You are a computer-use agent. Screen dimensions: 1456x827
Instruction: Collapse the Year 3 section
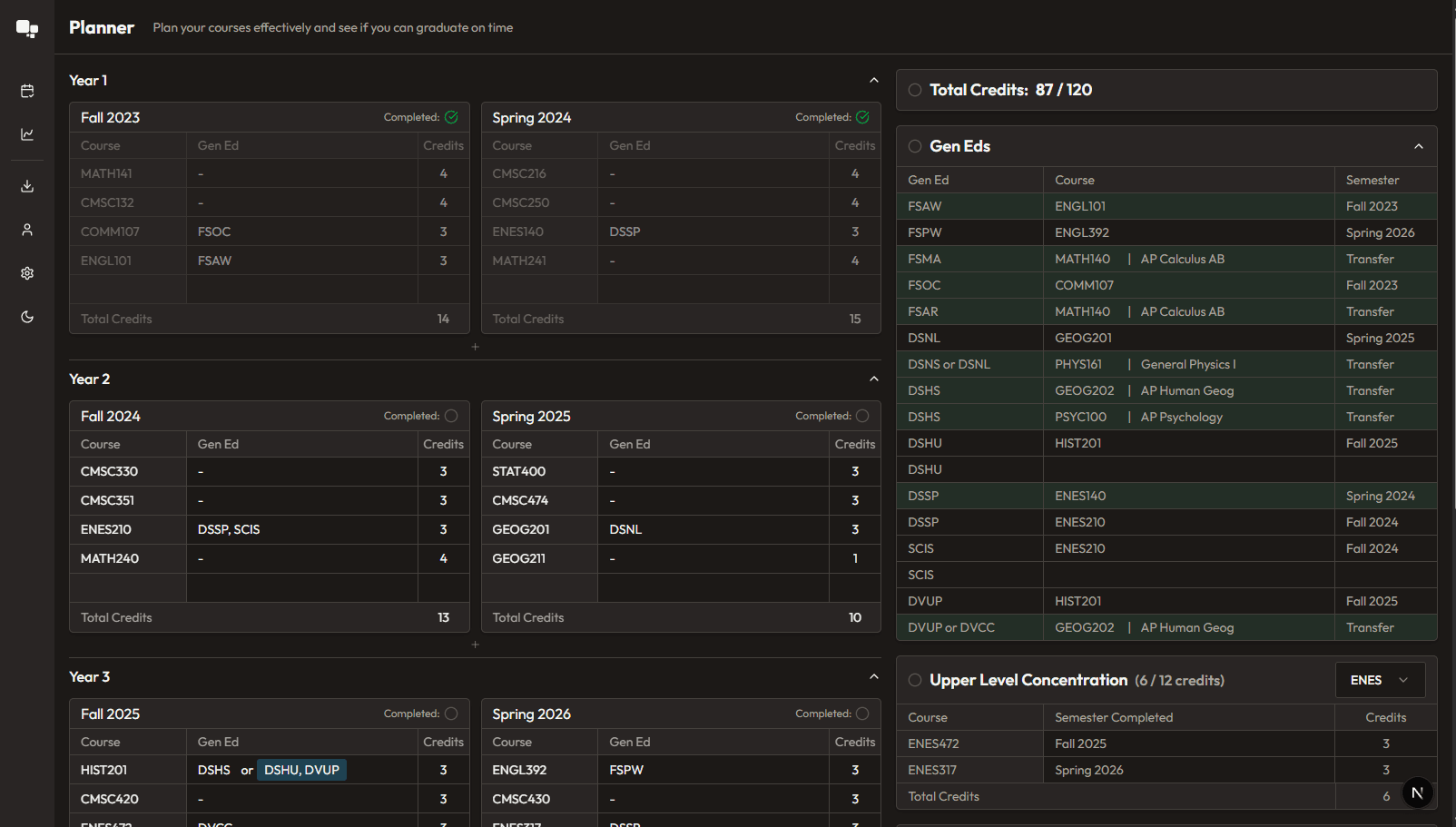874,676
